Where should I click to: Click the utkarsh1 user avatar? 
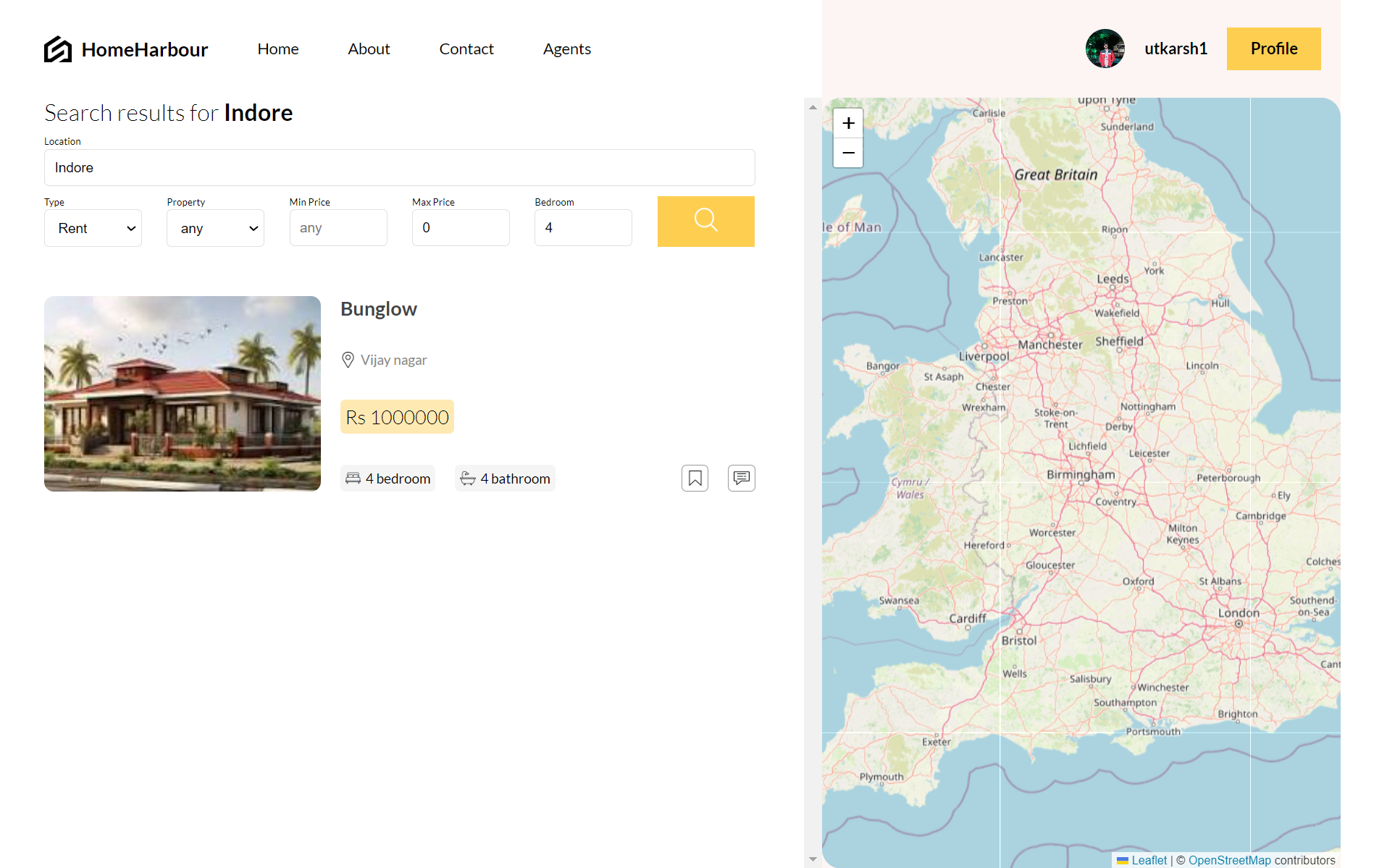pyautogui.click(x=1105, y=49)
